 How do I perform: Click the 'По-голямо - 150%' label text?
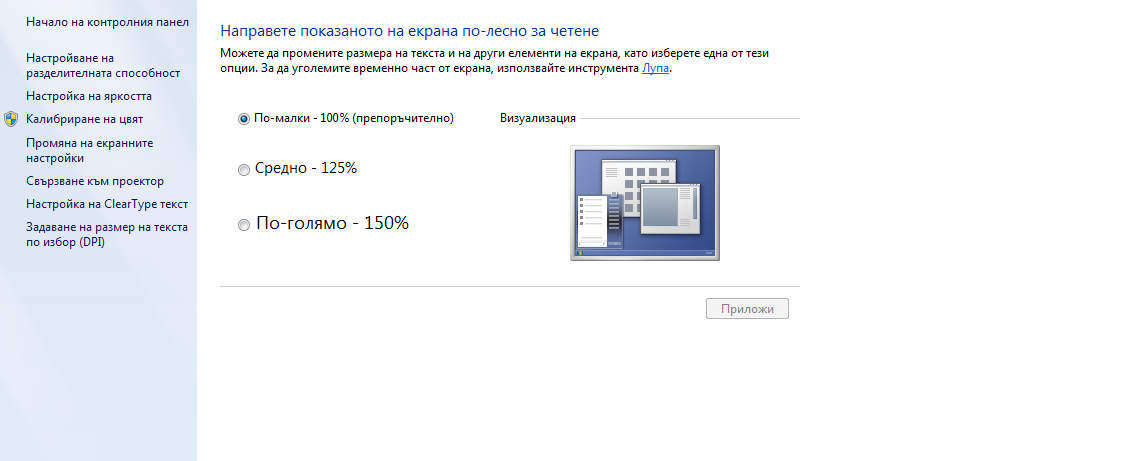pos(332,224)
